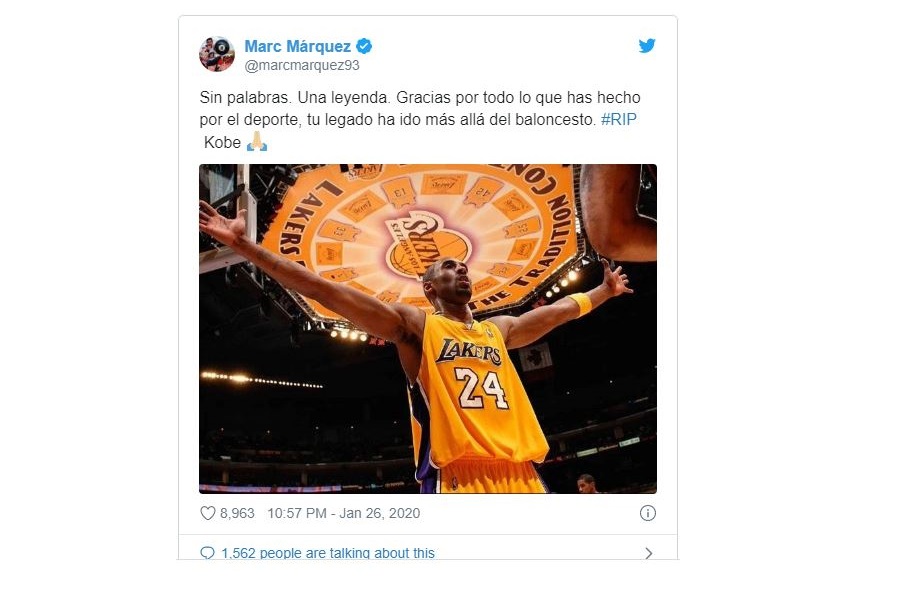The width and height of the screenshot is (898, 600).
Task: Click the speech bubble reply icon
Action: click(207, 553)
